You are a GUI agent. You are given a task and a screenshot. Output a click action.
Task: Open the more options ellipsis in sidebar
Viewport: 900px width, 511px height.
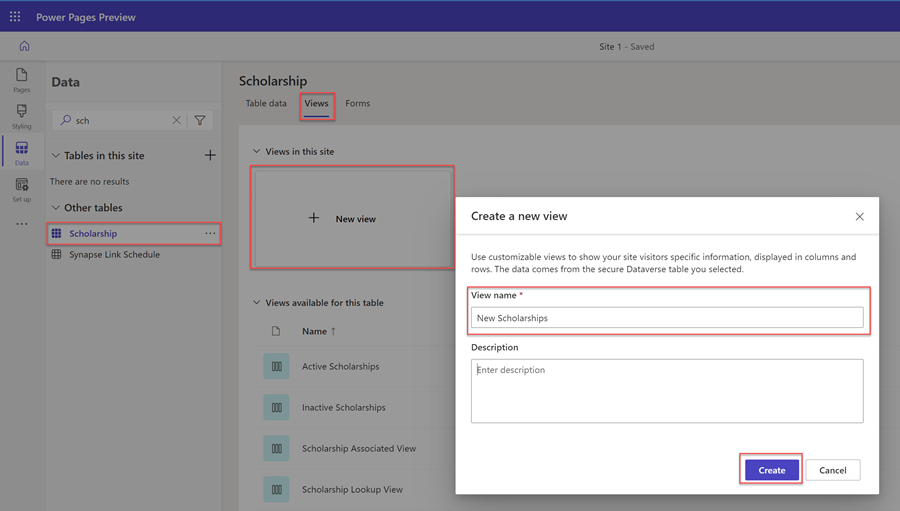[21, 224]
